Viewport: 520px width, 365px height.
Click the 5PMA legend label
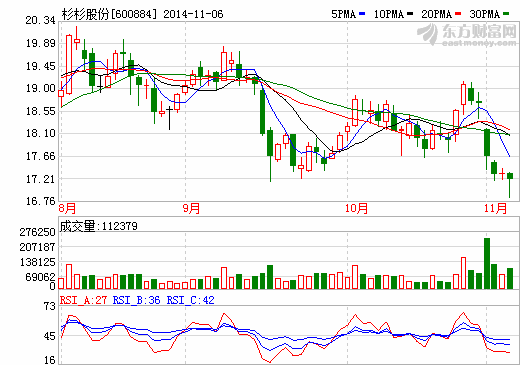344,14
